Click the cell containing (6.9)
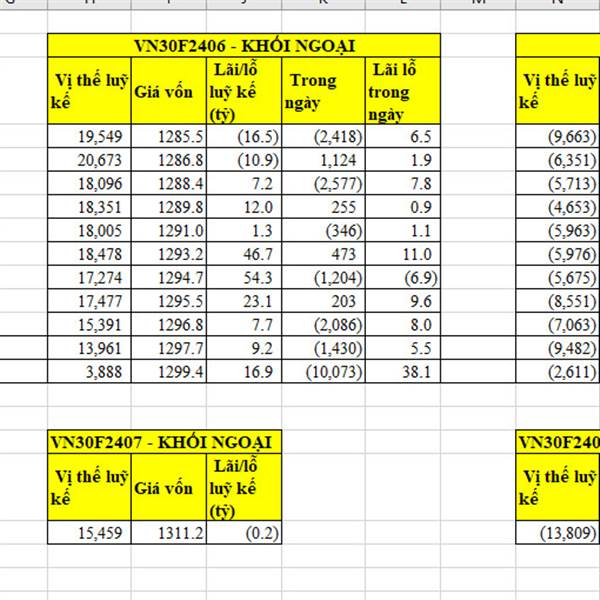Screen dimensions: 600x600 point(403,277)
